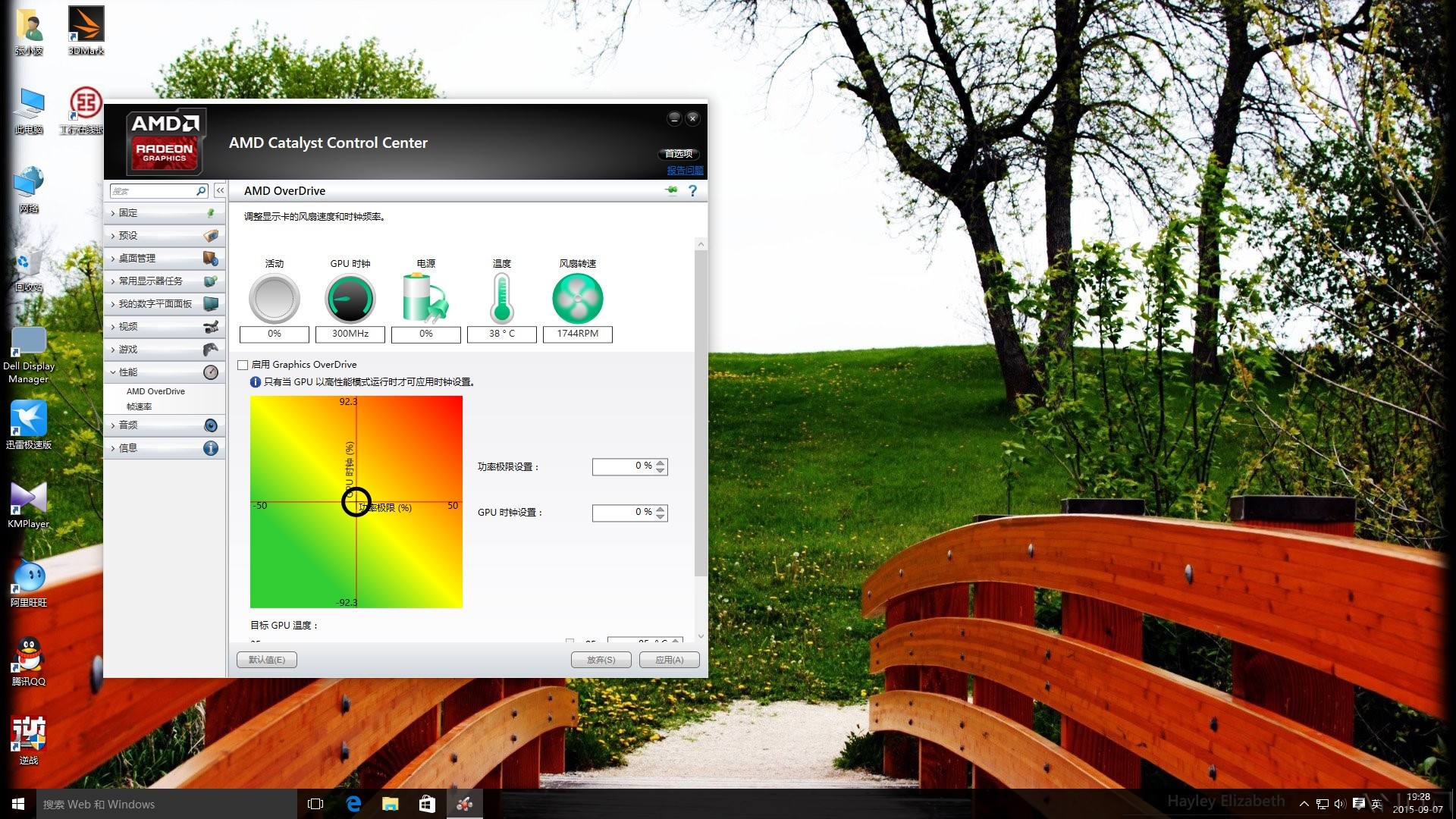Image resolution: width=1456 pixels, height=819 pixels.
Task: Launch Dell Display Manager shortcut
Action: 29,355
